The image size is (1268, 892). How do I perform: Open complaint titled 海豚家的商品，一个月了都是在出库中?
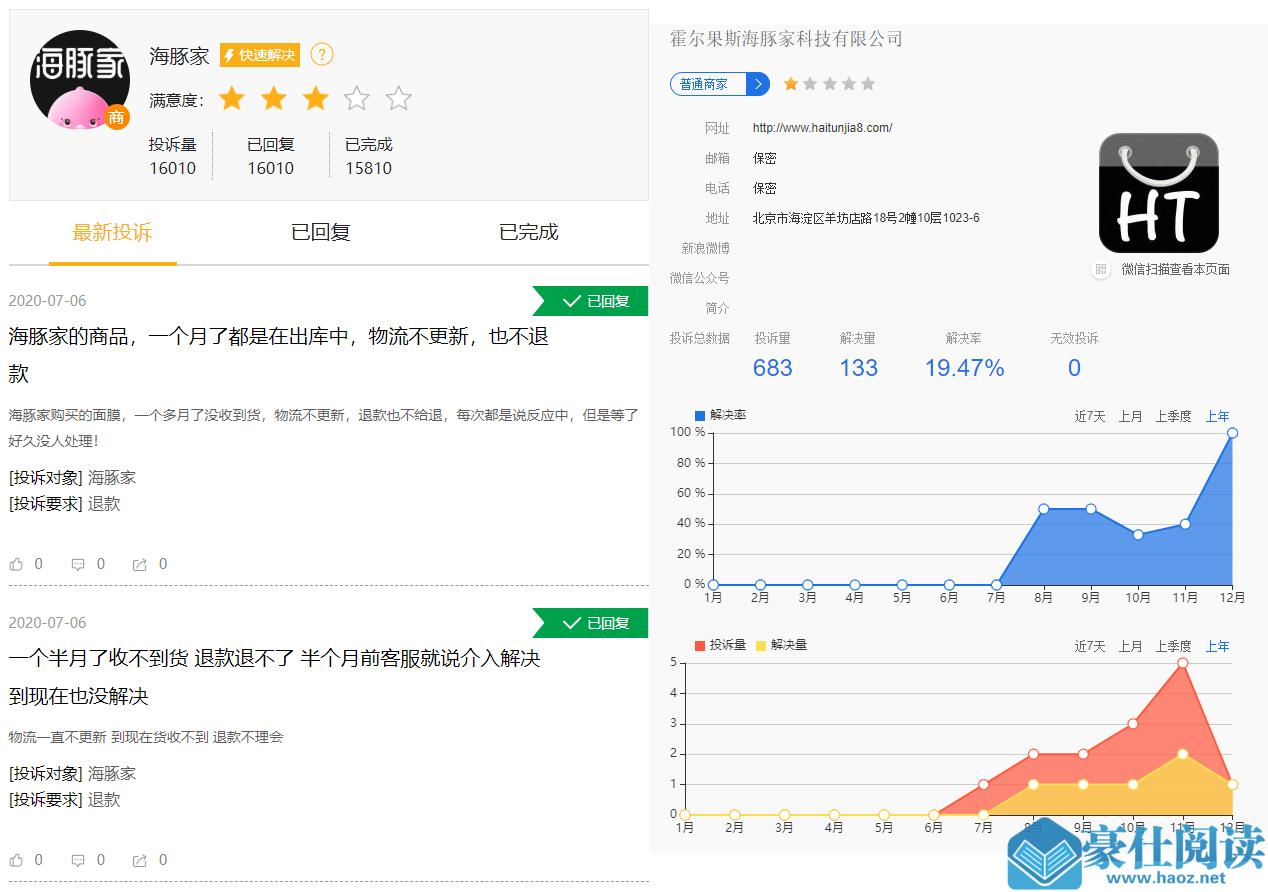[279, 355]
